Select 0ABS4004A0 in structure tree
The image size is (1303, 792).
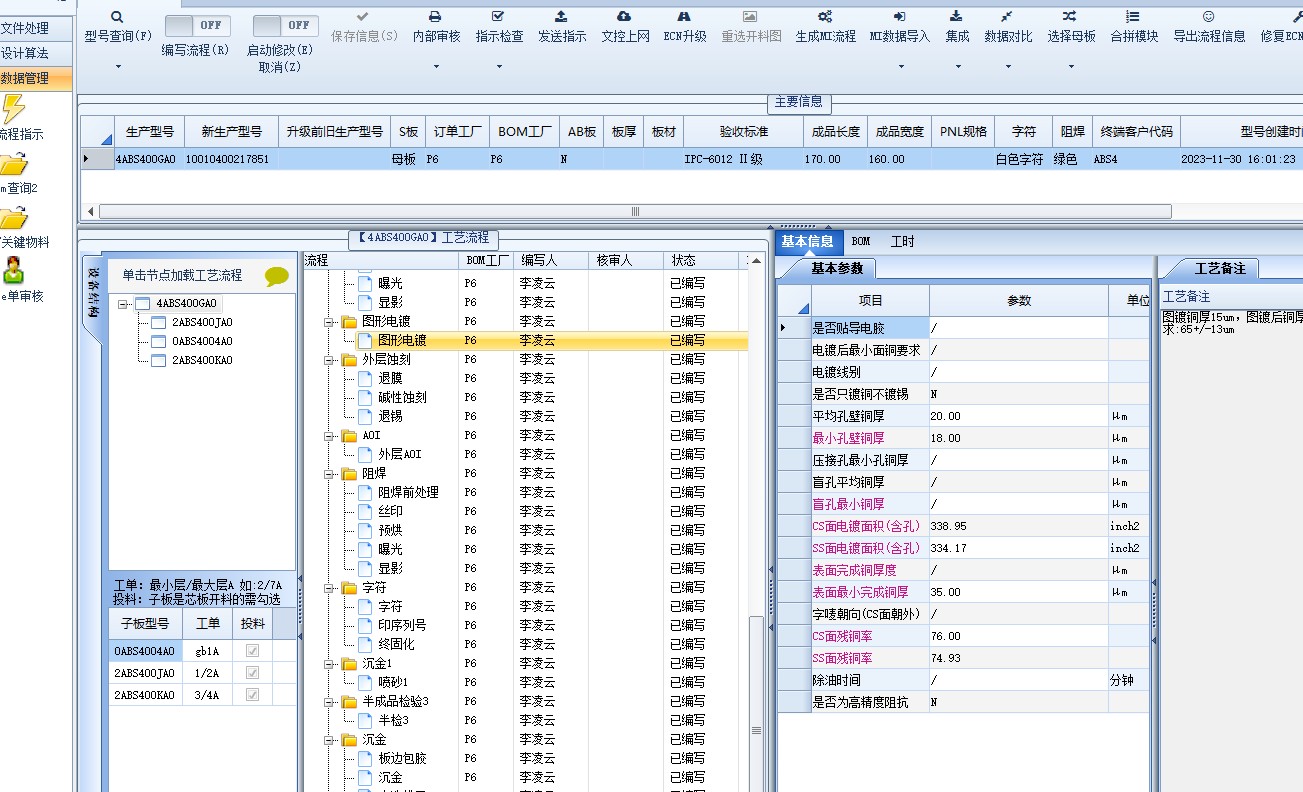[x=202, y=341]
